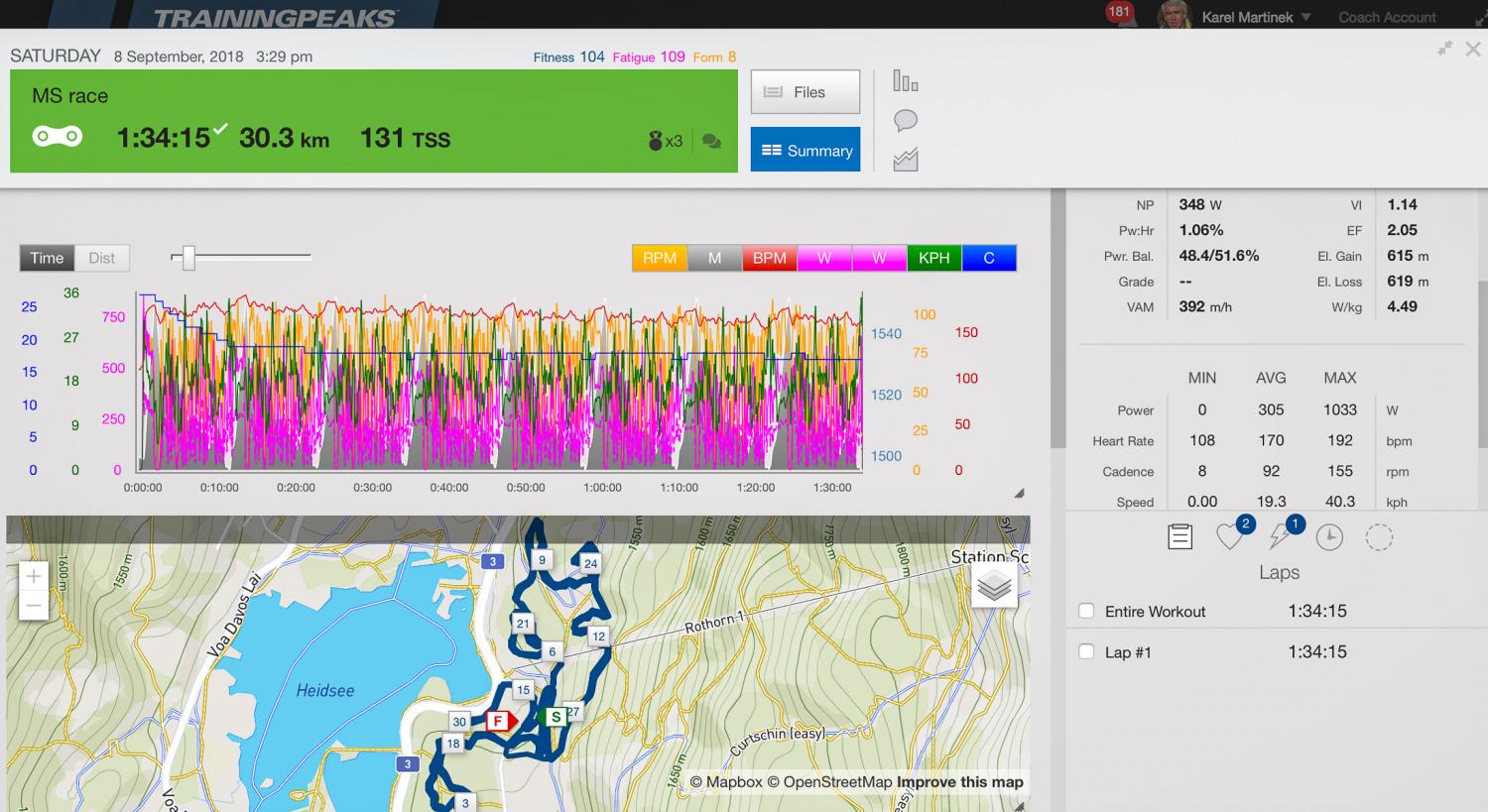Click the TrainingPeaks logo
The width and height of the screenshot is (1488, 812).
coord(275,17)
